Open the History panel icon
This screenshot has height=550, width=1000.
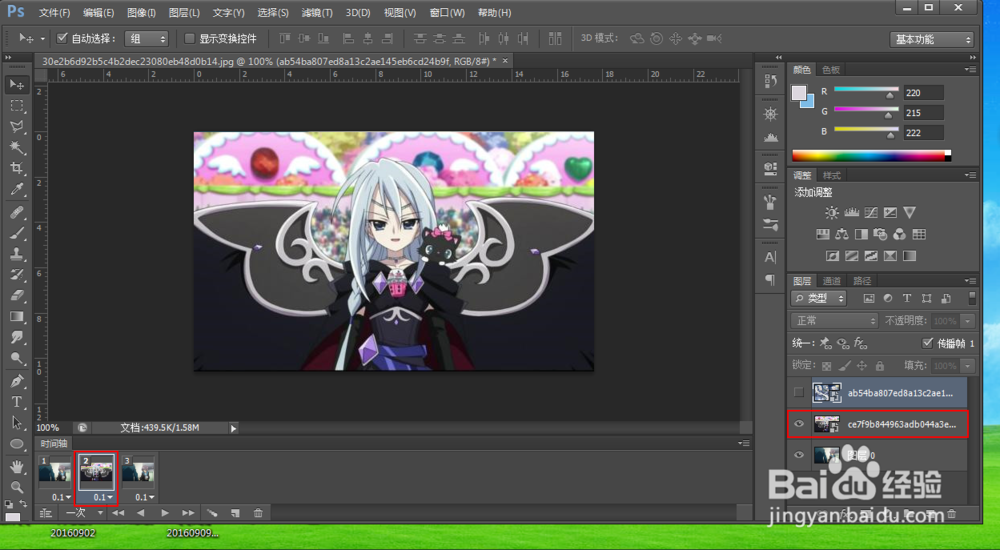[x=770, y=81]
